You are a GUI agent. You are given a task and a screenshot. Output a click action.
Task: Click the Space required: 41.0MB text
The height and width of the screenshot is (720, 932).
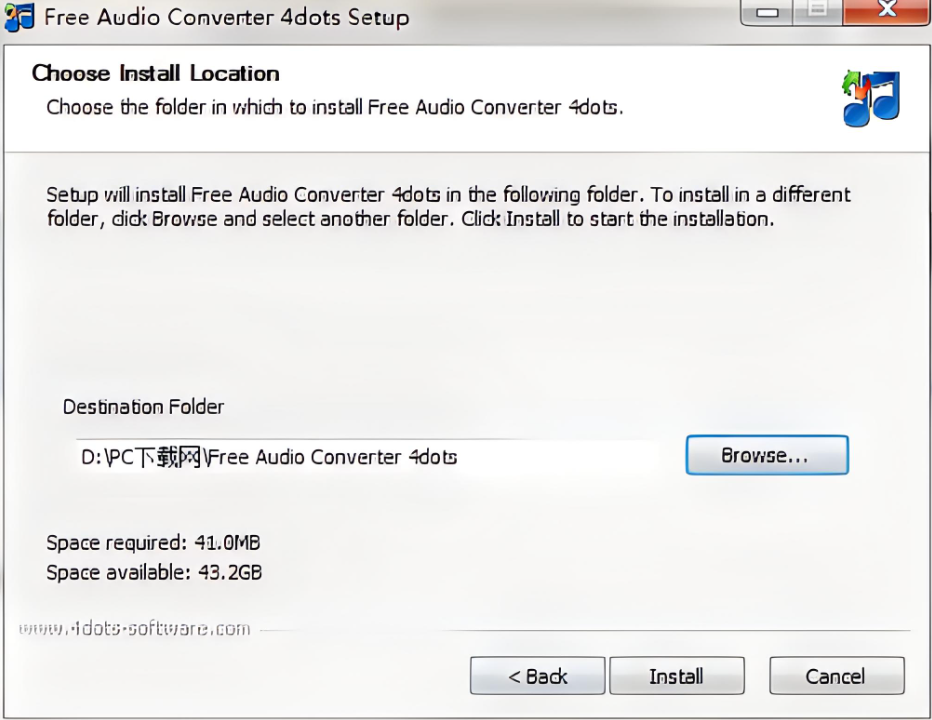tap(153, 542)
